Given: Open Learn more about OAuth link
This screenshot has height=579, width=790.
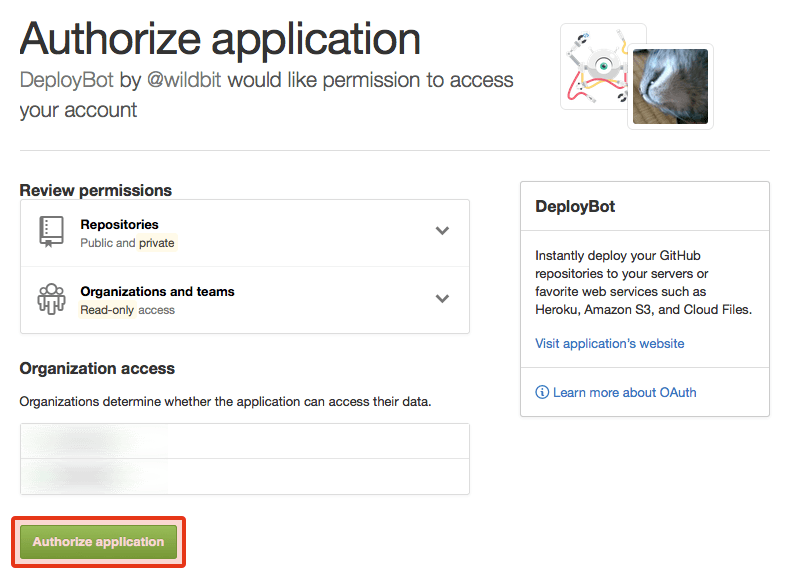Looking at the screenshot, I should (x=624, y=392).
